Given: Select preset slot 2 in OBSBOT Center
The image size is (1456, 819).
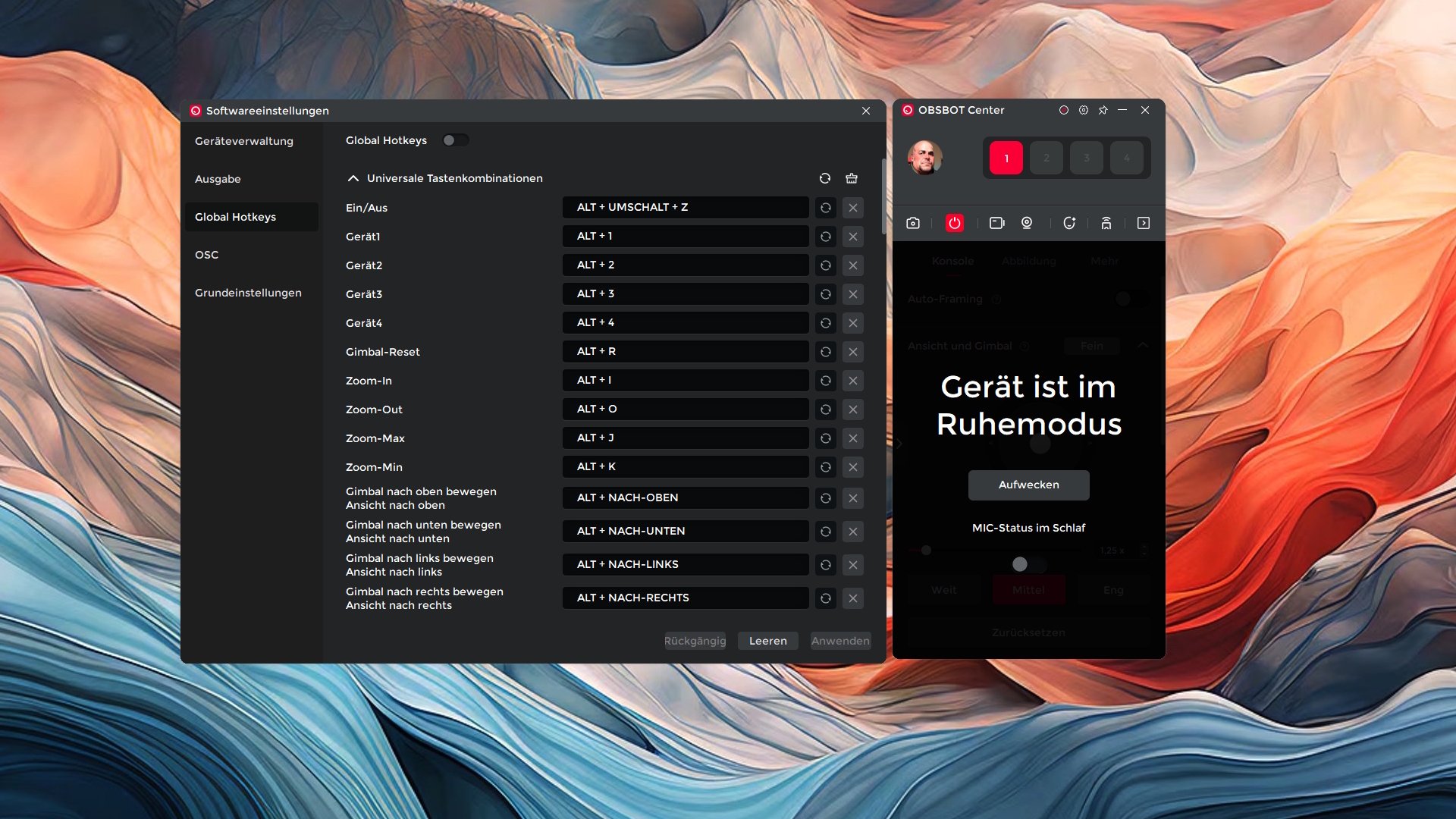Looking at the screenshot, I should (x=1047, y=157).
